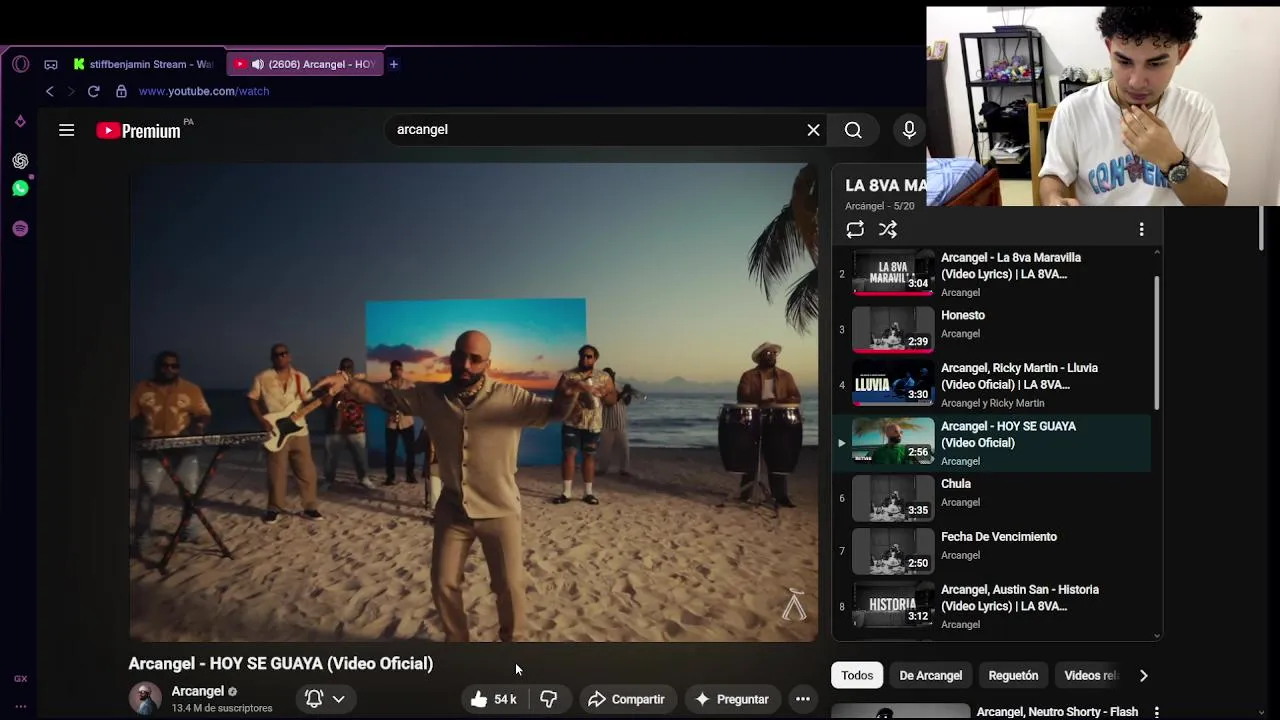Screen dimensions: 1280x720
Task: Open WhatsApp in the sidebar
Action: 20,188
